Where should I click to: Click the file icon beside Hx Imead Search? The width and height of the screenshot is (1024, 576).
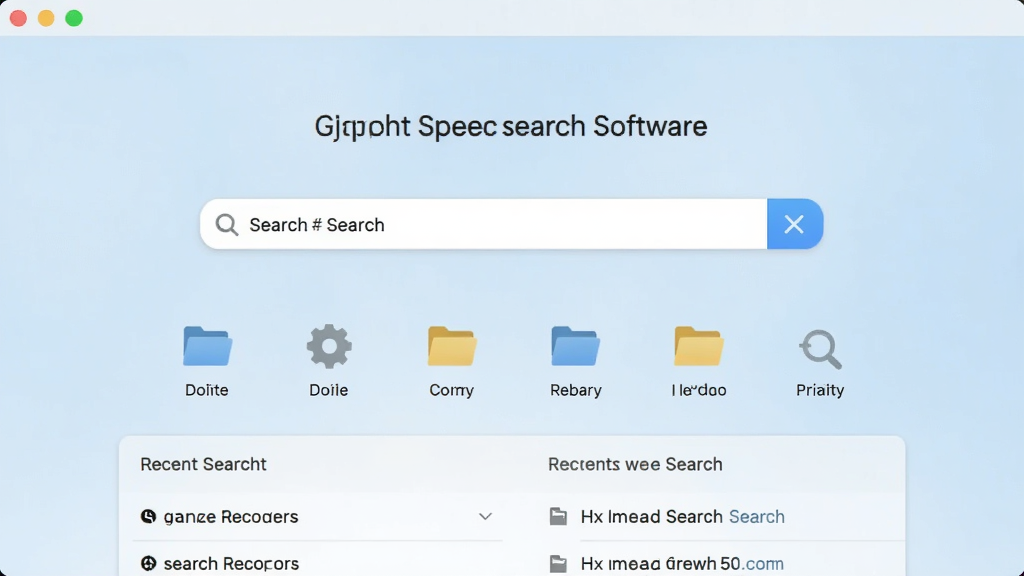(558, 517)
